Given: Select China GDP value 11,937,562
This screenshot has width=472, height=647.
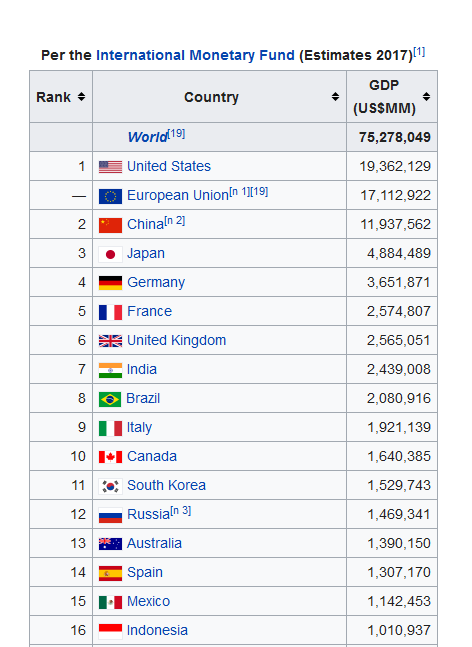Looking at the screenshot, I should click(x=395, y=224).
